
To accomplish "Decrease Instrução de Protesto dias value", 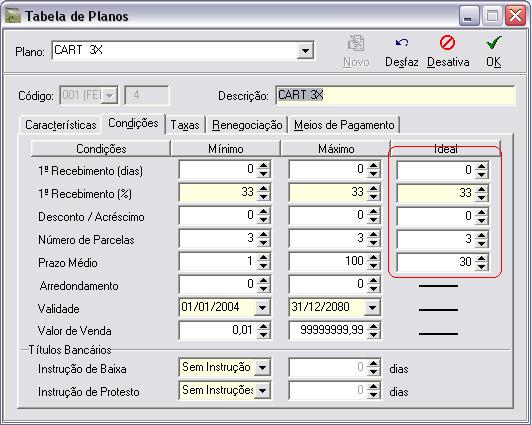I will coord(373,394).
